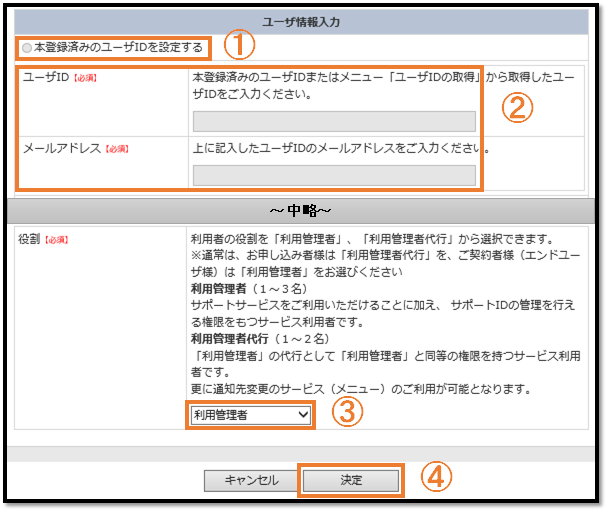Click the circled number ② annotation
This screenshot has height=512, width=608.
coord(516,109)
